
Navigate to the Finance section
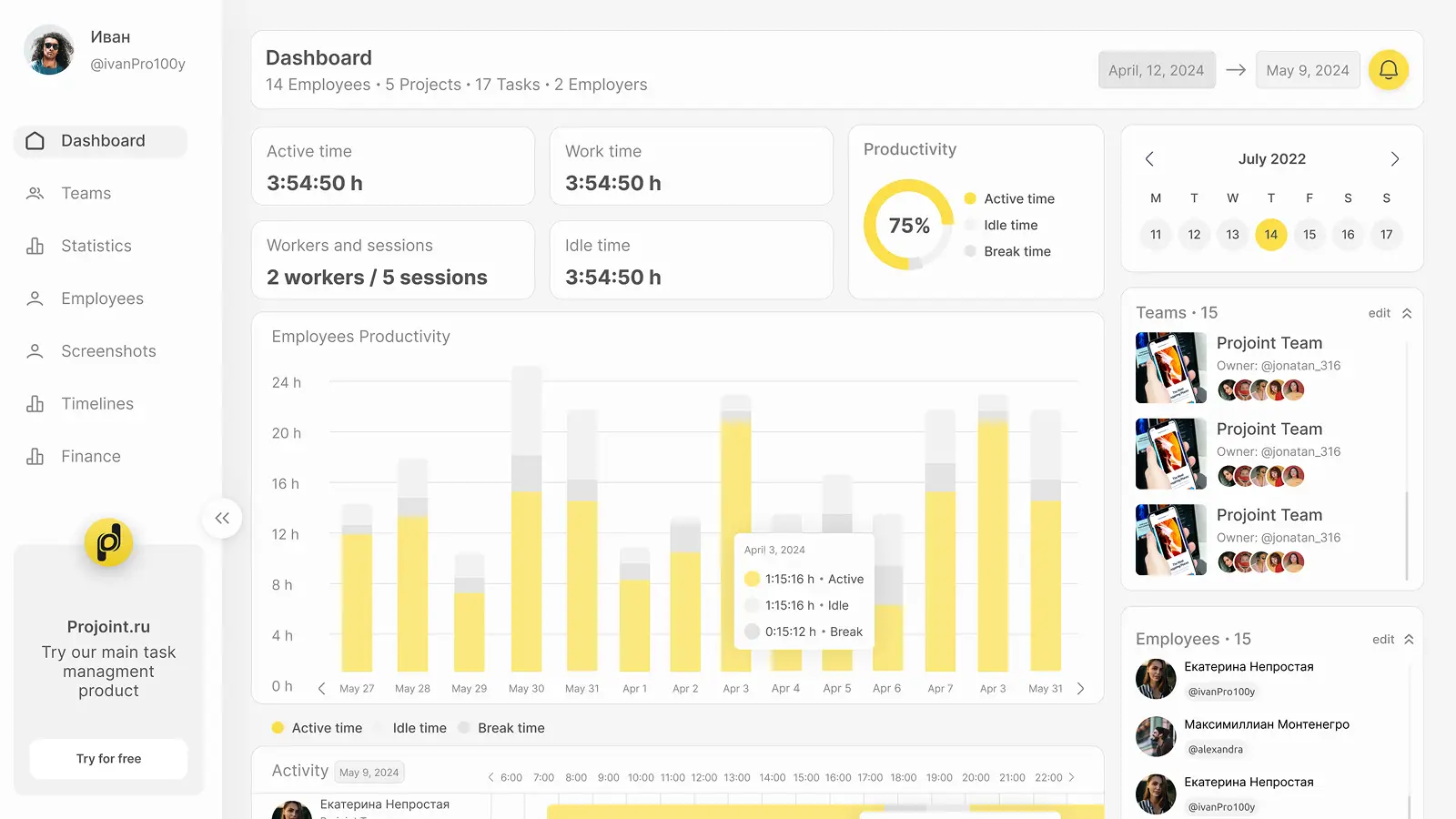point(90,457)
